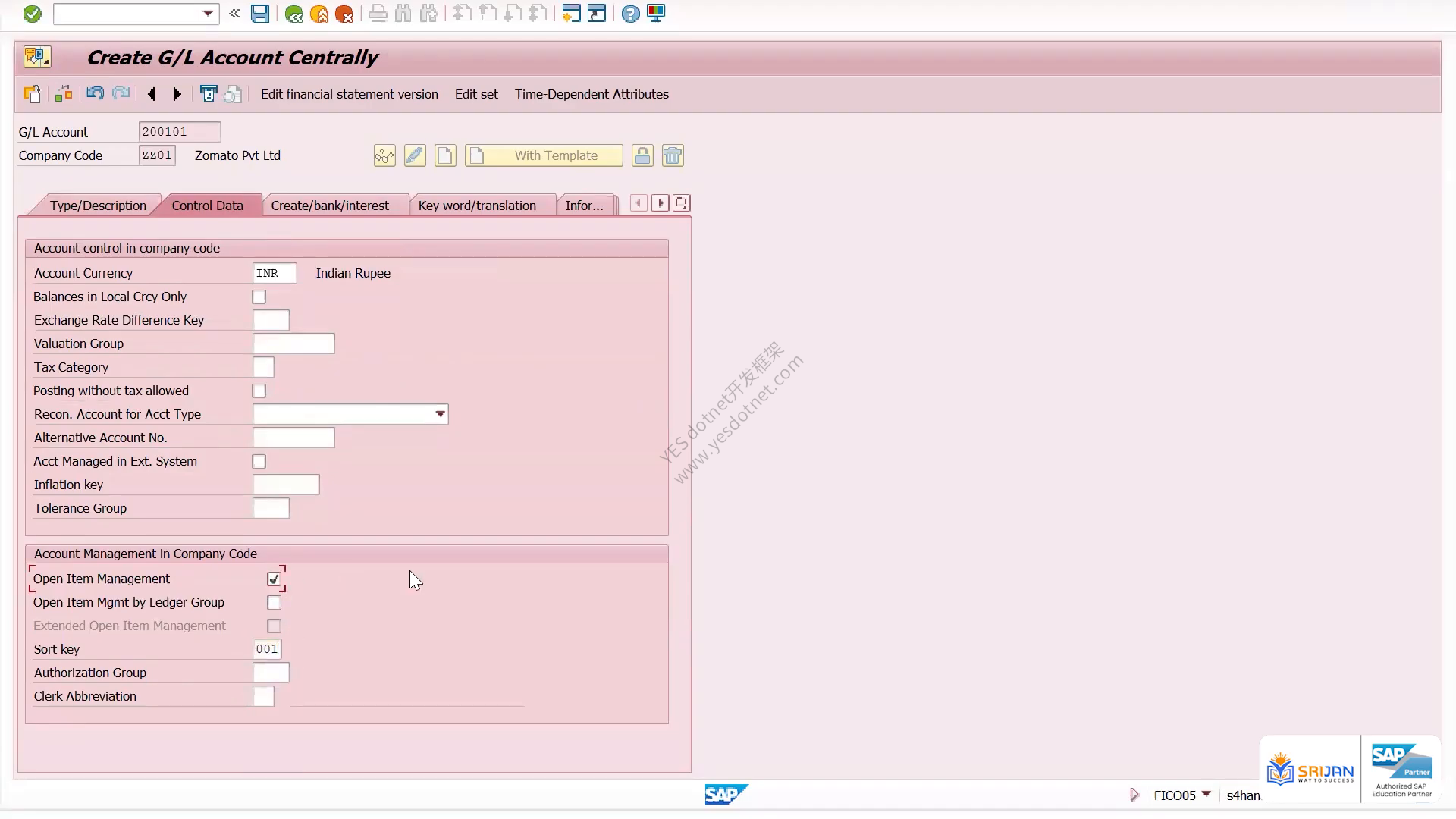Click the green checkmark Enter icon

pos(32,14)
